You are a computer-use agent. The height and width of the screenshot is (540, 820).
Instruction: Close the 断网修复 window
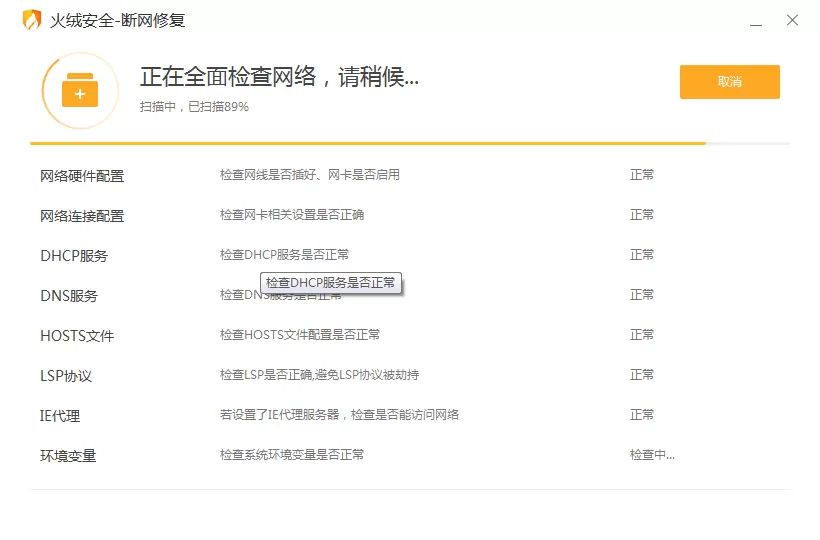point(792,20)
